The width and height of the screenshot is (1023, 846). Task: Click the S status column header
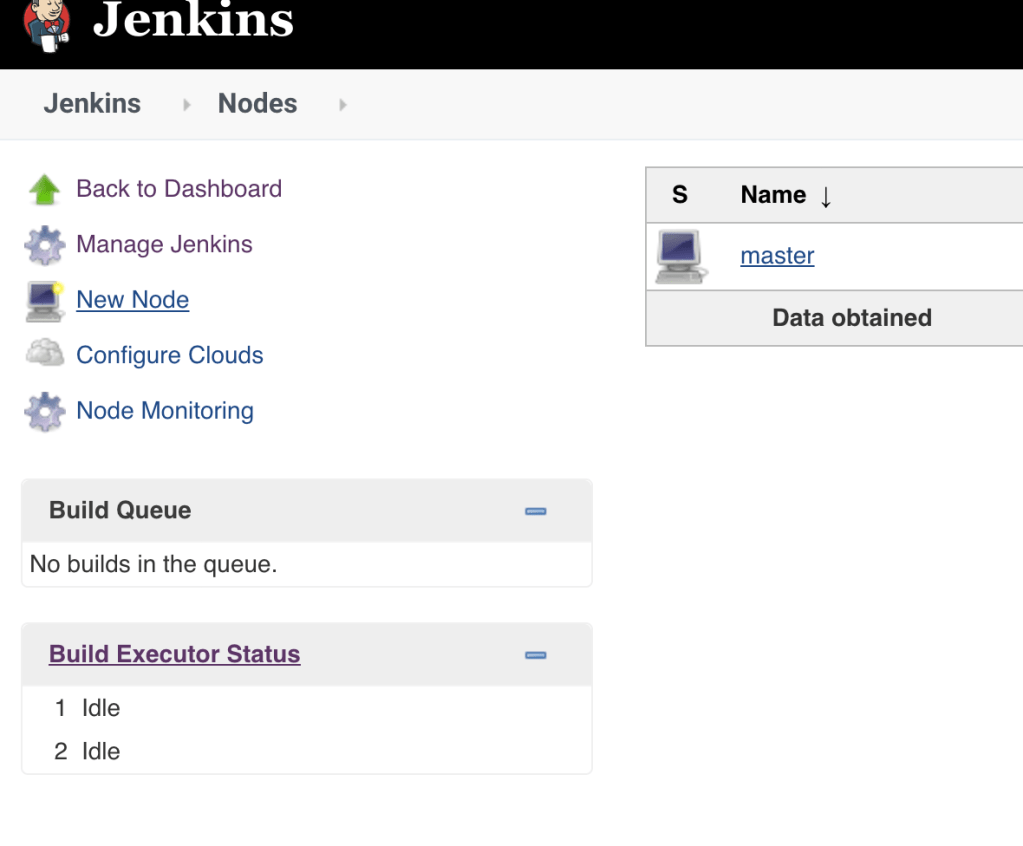pos(680,195)
